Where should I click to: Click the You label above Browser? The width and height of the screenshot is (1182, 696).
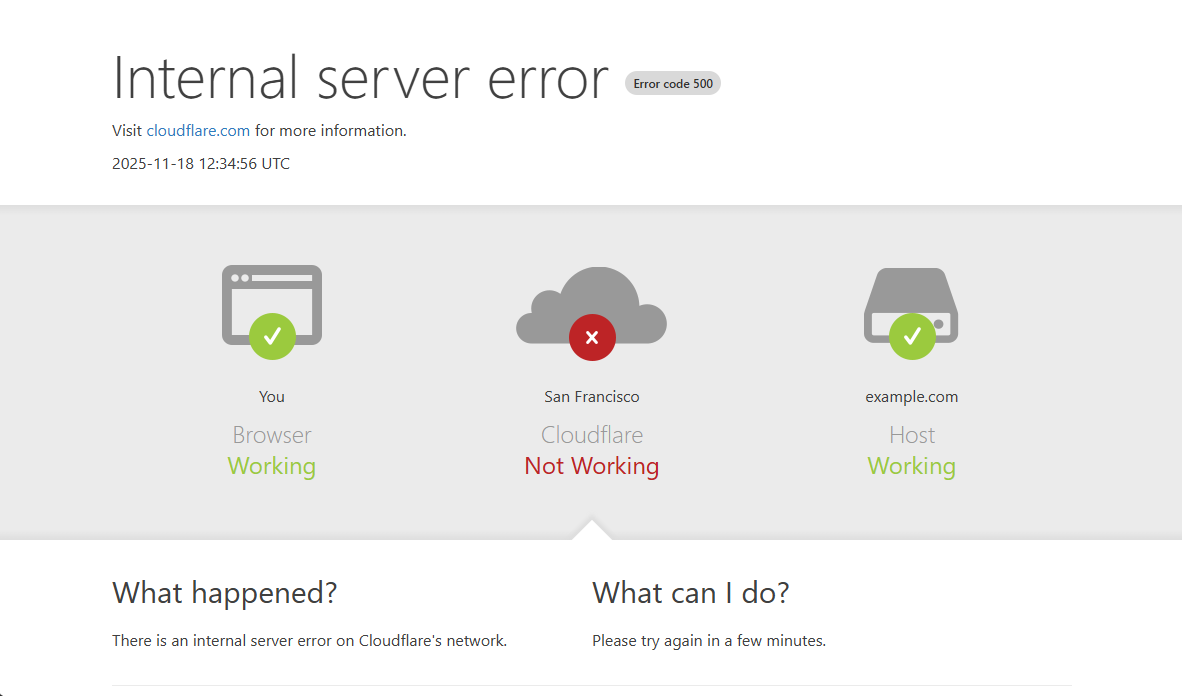pos(271,396)
